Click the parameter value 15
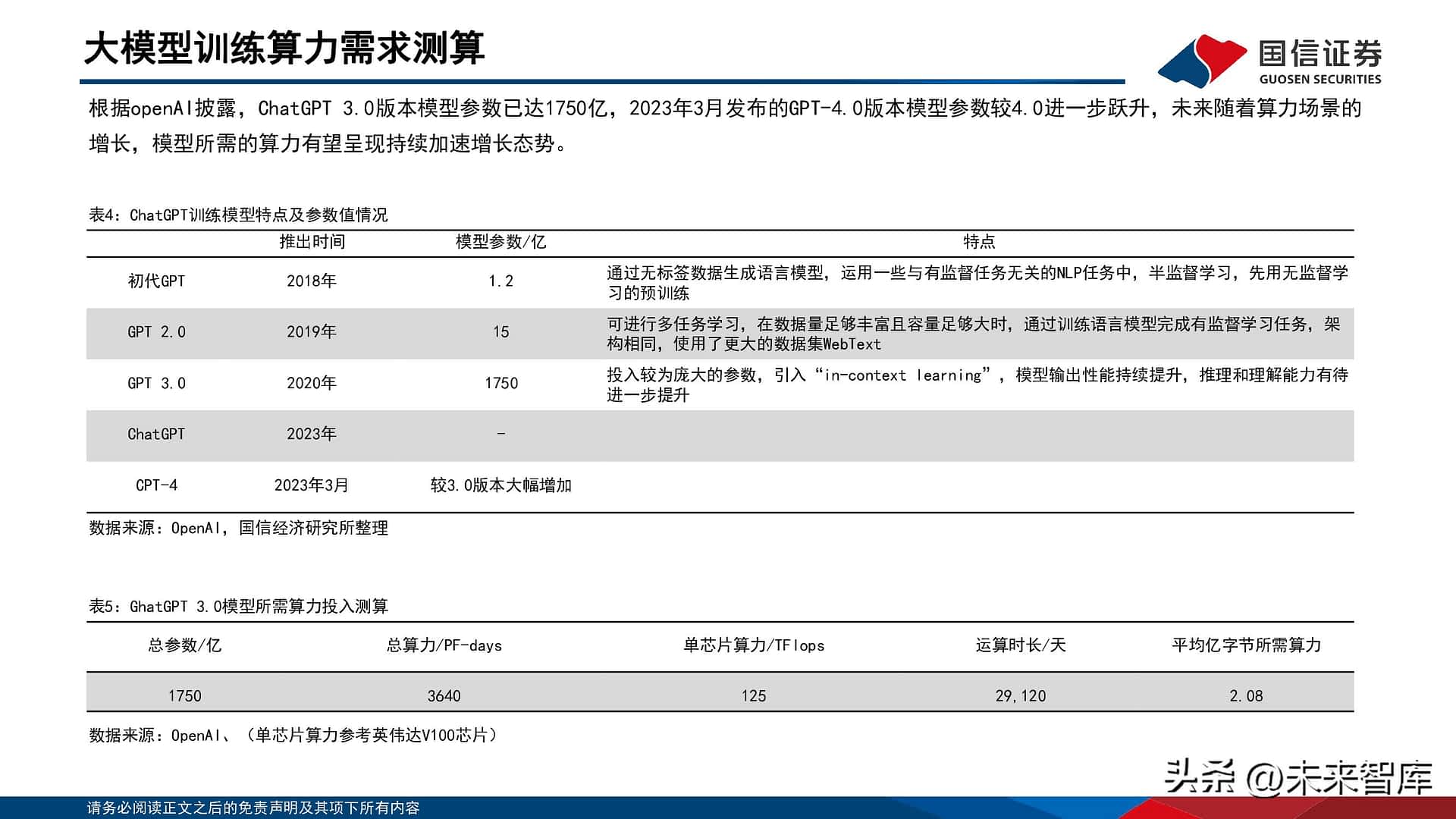Screen dimensions: 1456x819 (500, 332)
